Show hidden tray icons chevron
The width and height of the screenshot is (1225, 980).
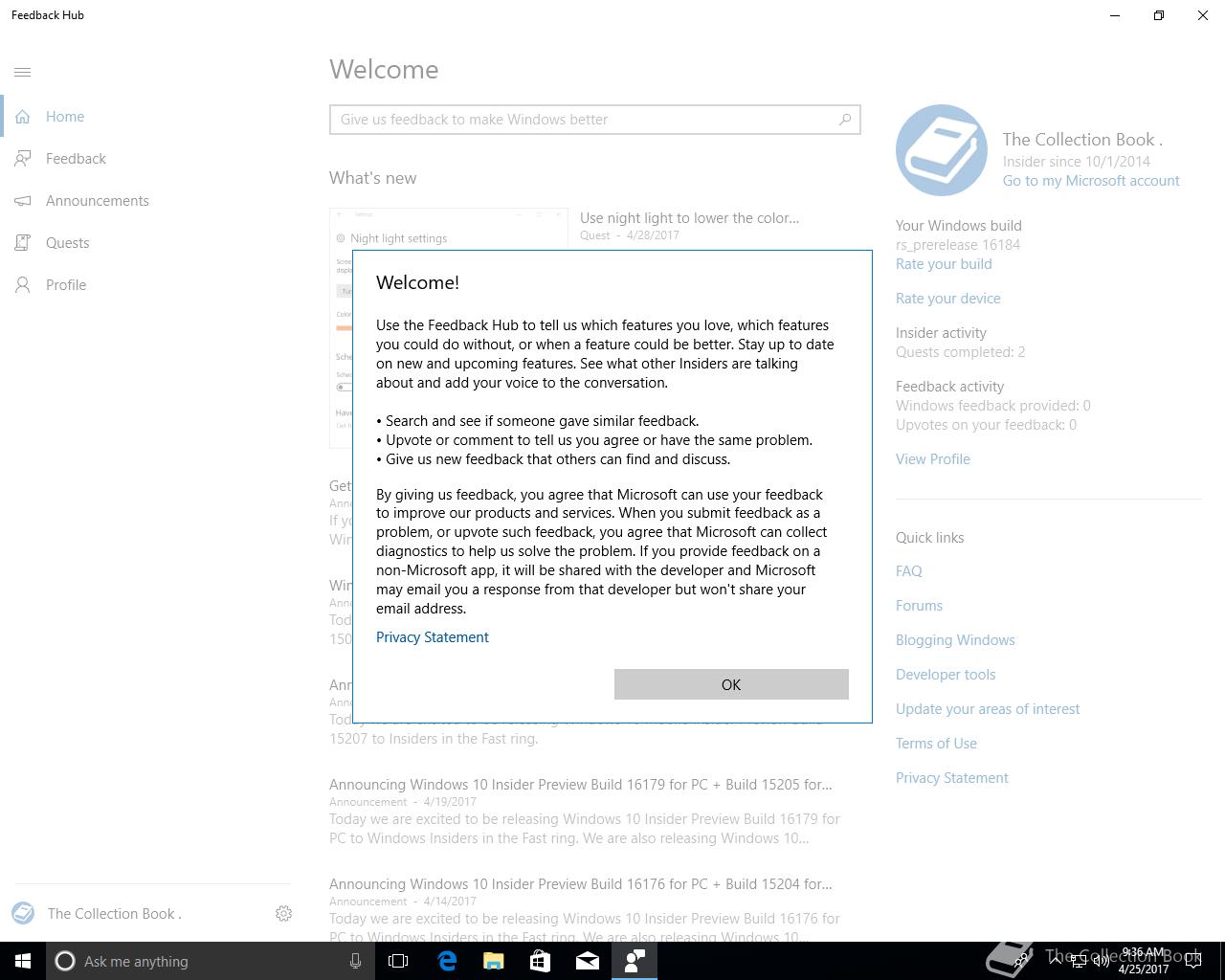click(x=1055, y=961)
